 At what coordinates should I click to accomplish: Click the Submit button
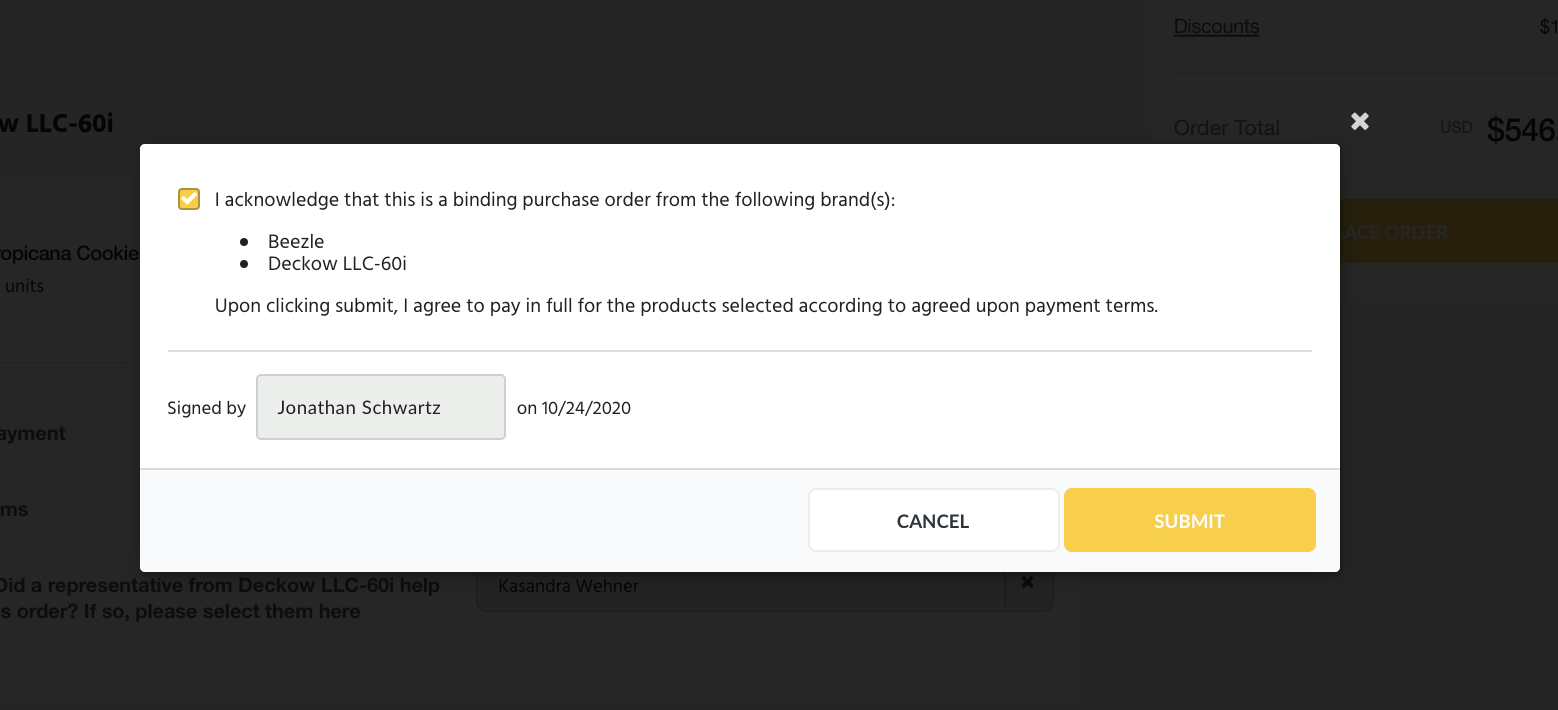click(1189, 520)
